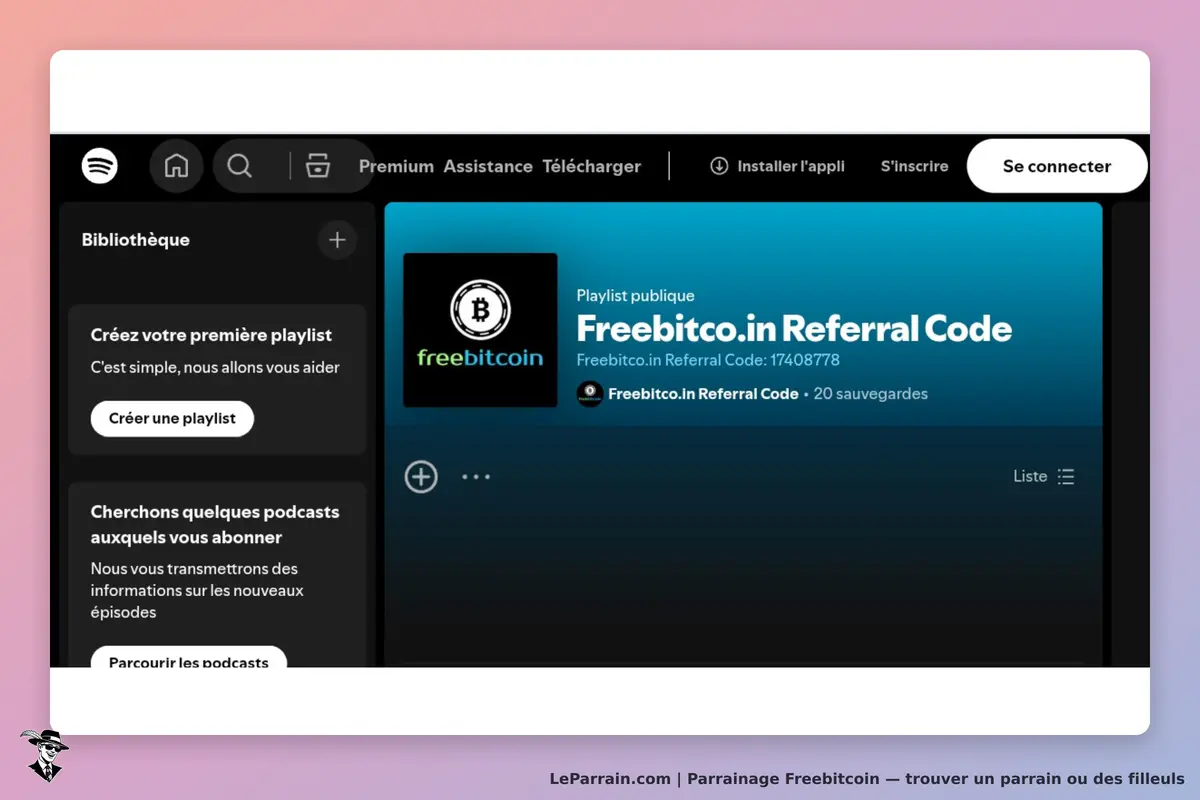Screen dimensions: 1200x800
Task: Open the Liste view dropdown
Action: point(1044,477)
